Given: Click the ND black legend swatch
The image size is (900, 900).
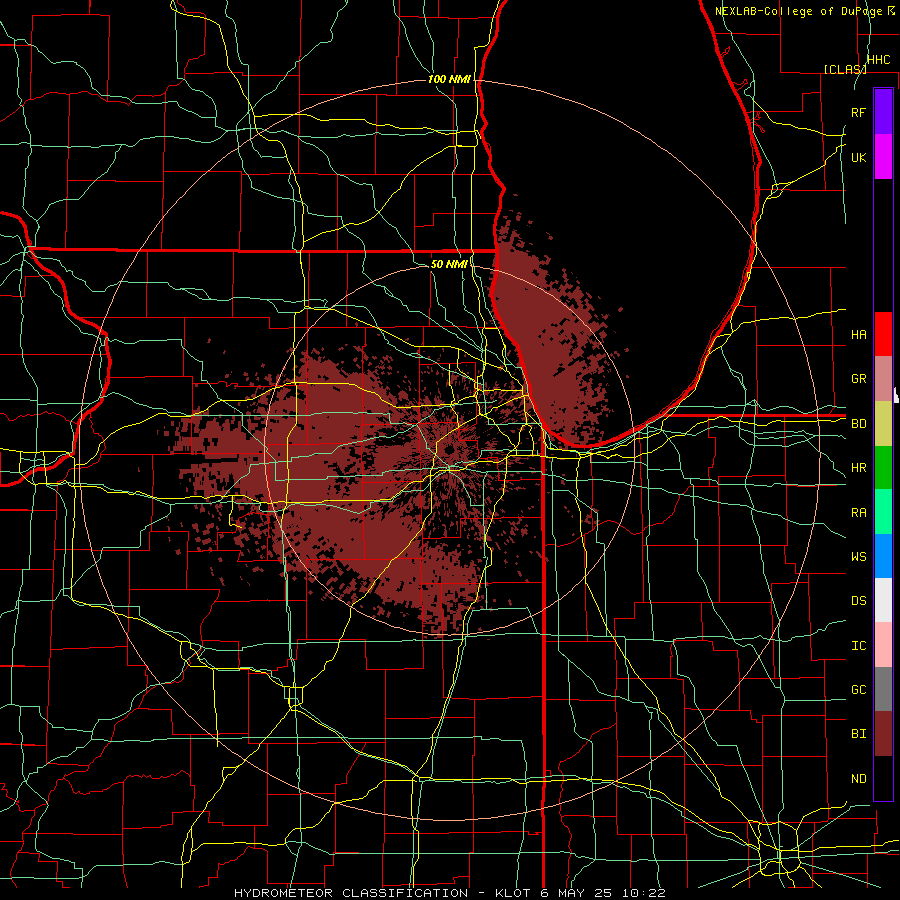Looking at the screenshot, I should (883, 778).
